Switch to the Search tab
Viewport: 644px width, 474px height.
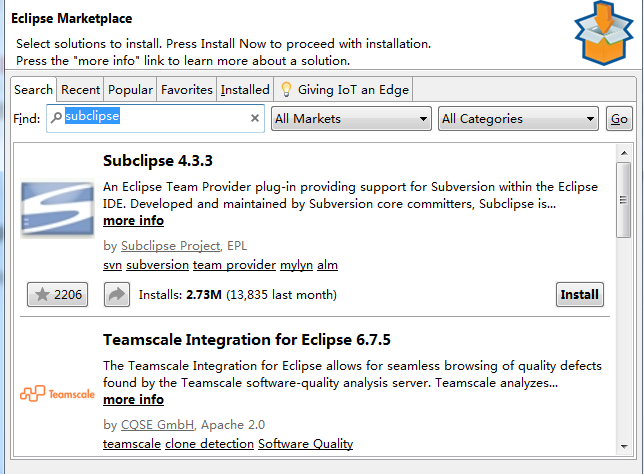coord(33,90)
